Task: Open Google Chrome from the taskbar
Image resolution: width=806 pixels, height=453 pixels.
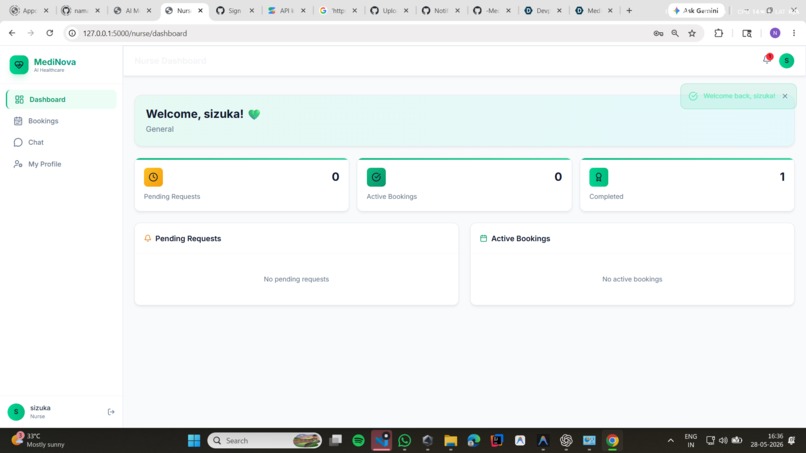Action: click(x=612, y=441)
